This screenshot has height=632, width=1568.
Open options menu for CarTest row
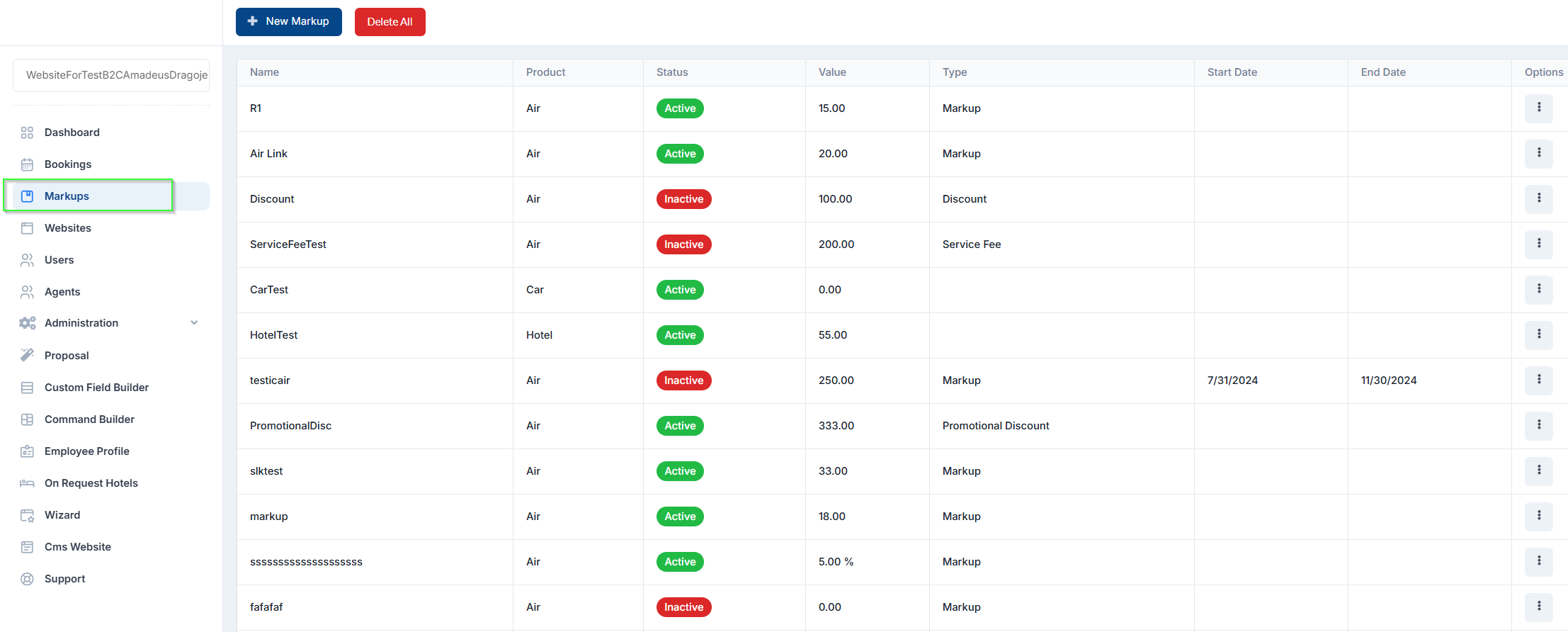pos(1538,290)
